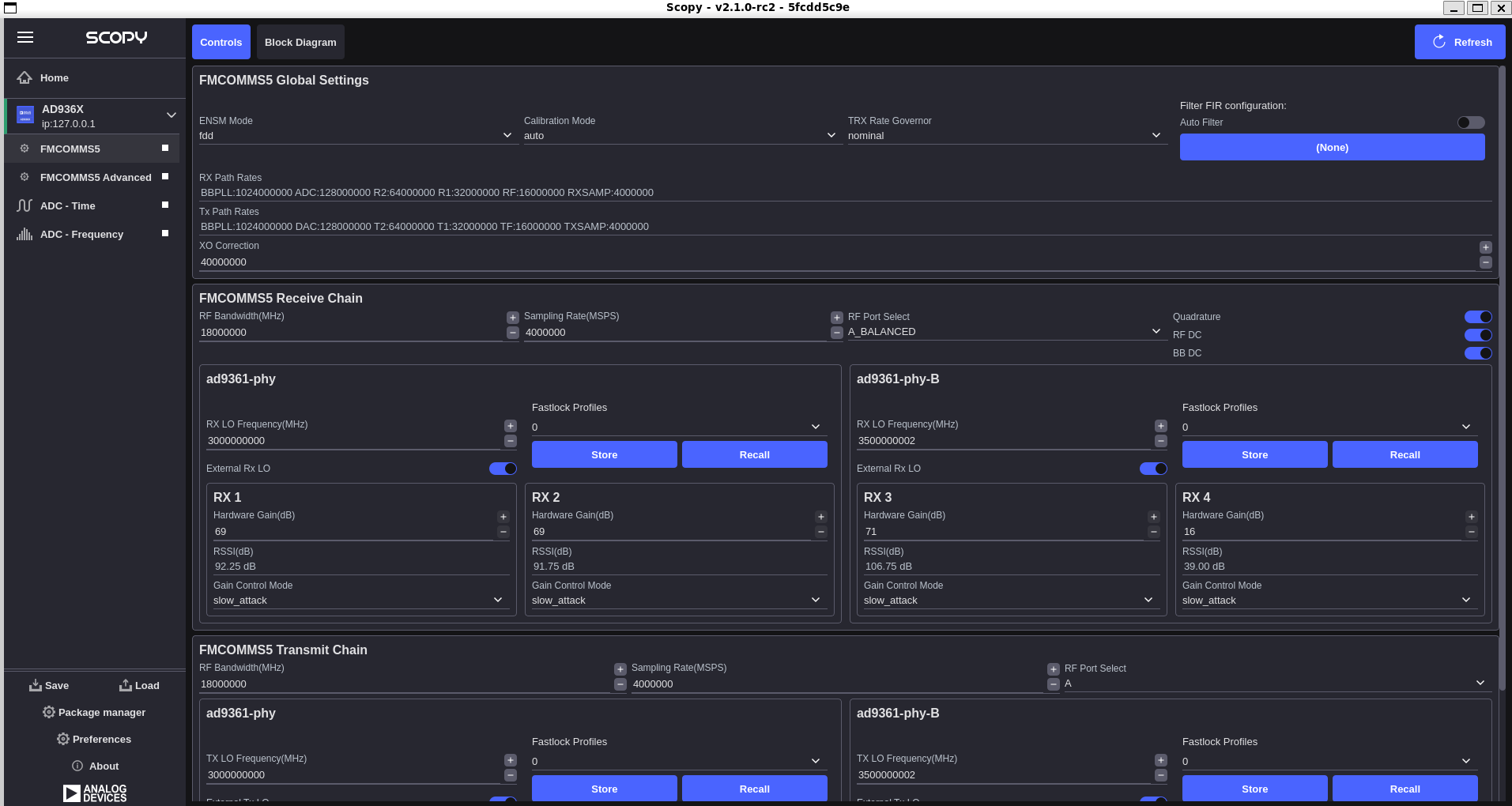
Task: Increase ad9361-phy-B RX LO Frequency
Action: pyautogui.click(x=1161, y=426)
